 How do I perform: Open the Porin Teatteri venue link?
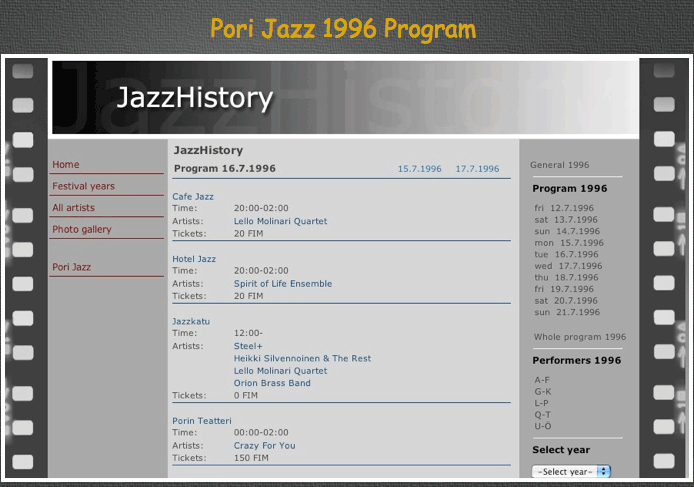[202, 421]
